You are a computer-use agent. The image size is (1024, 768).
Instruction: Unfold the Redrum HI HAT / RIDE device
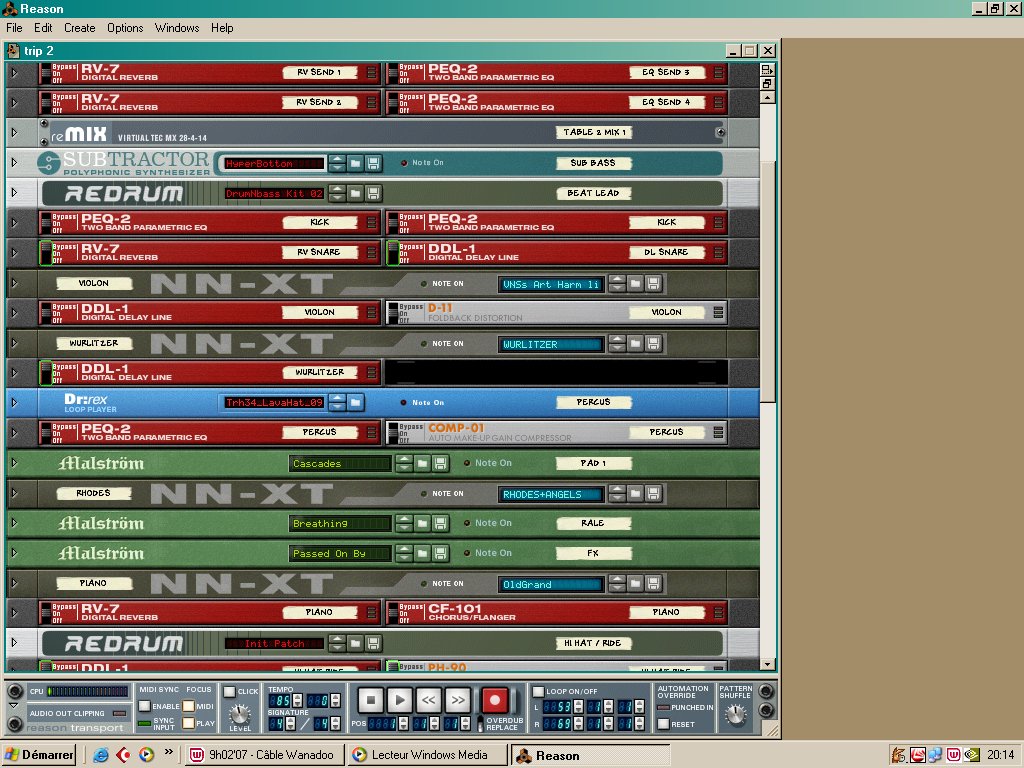click(14, 643)
